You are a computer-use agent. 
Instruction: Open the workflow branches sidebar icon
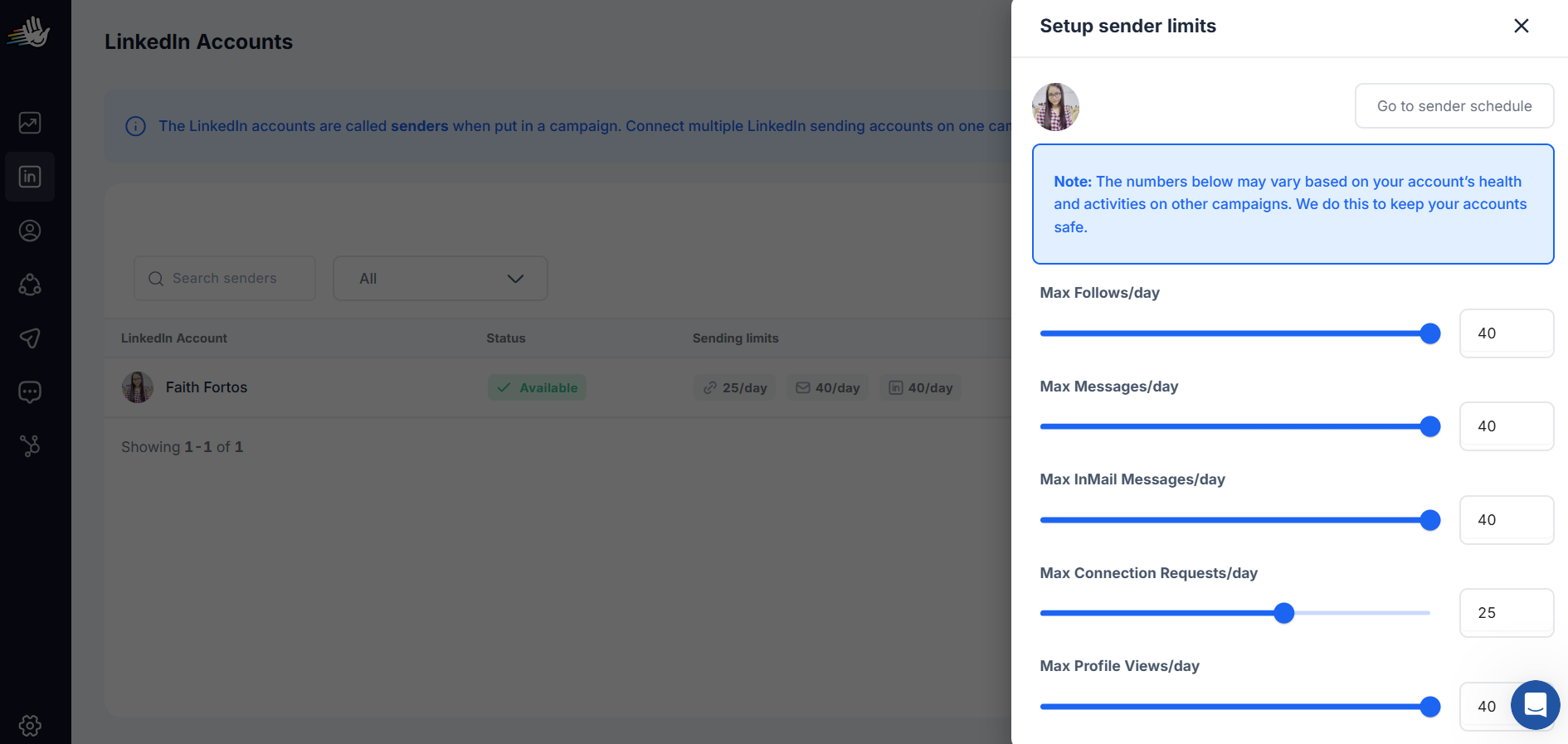tap(30, 446)
